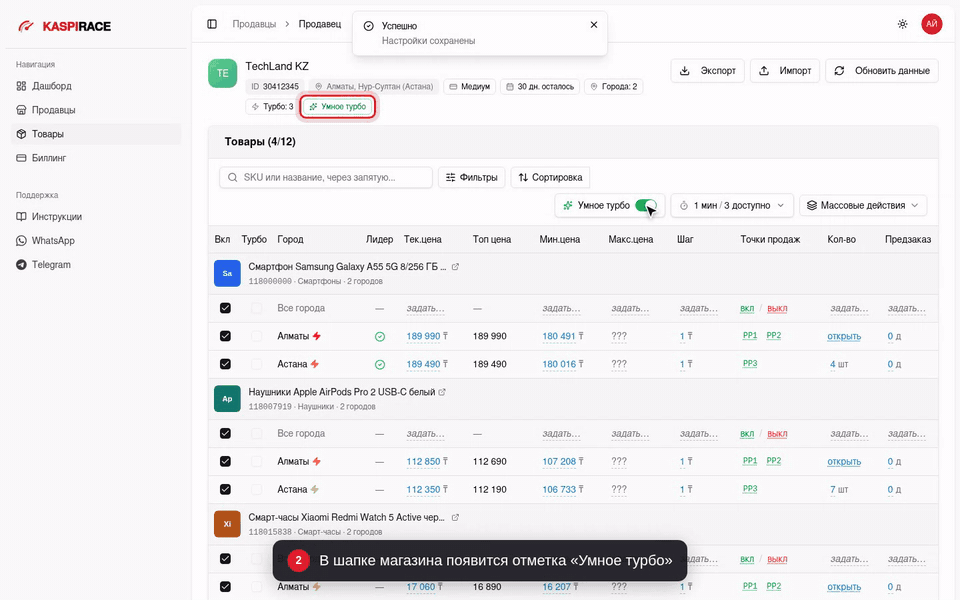The image size is (960, 600).
Task: Disable the Умное турбо switch
Action: (x=646, y=206)
